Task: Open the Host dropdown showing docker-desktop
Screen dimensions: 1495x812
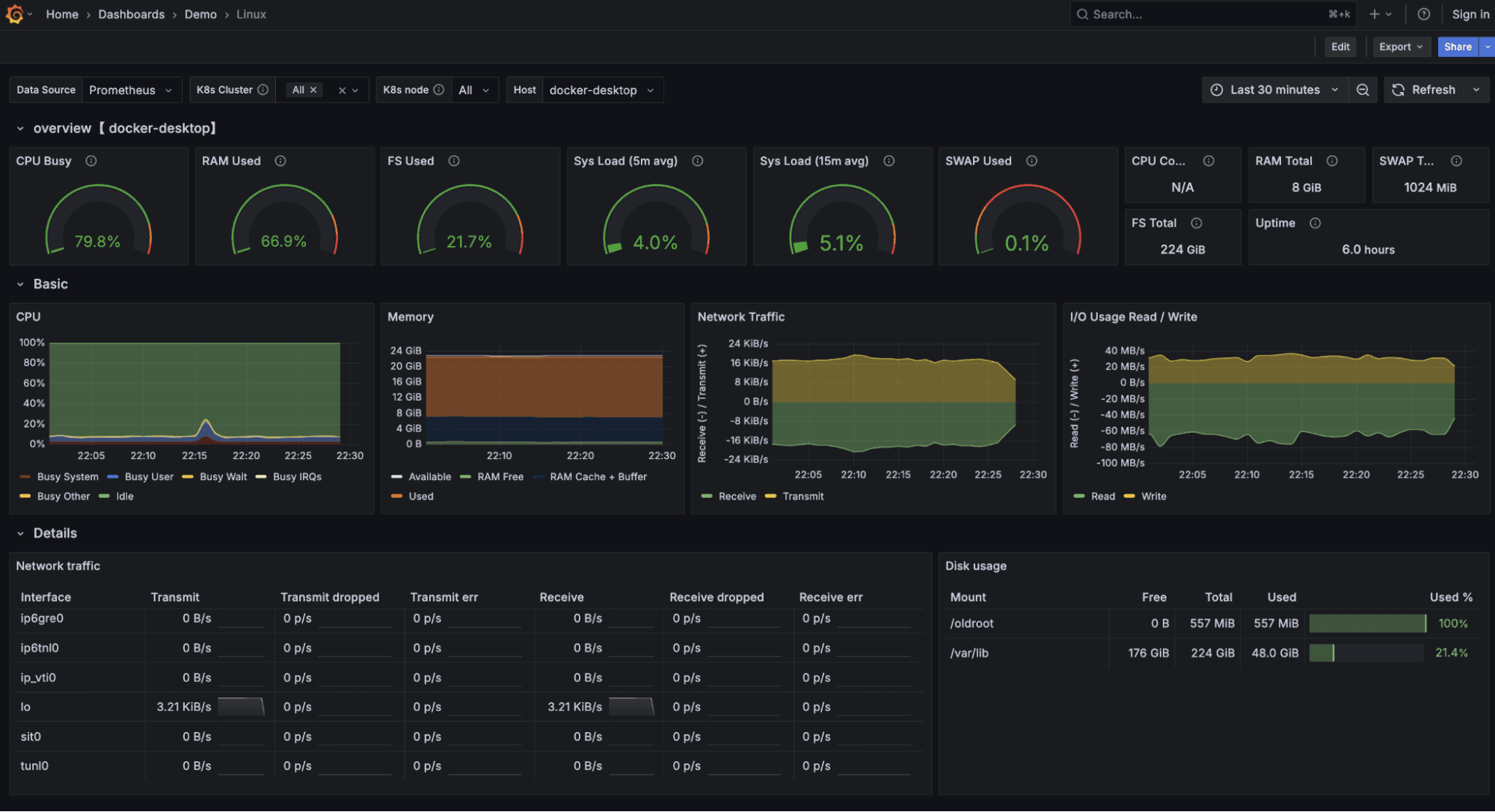Action: [x=602, y=90]
